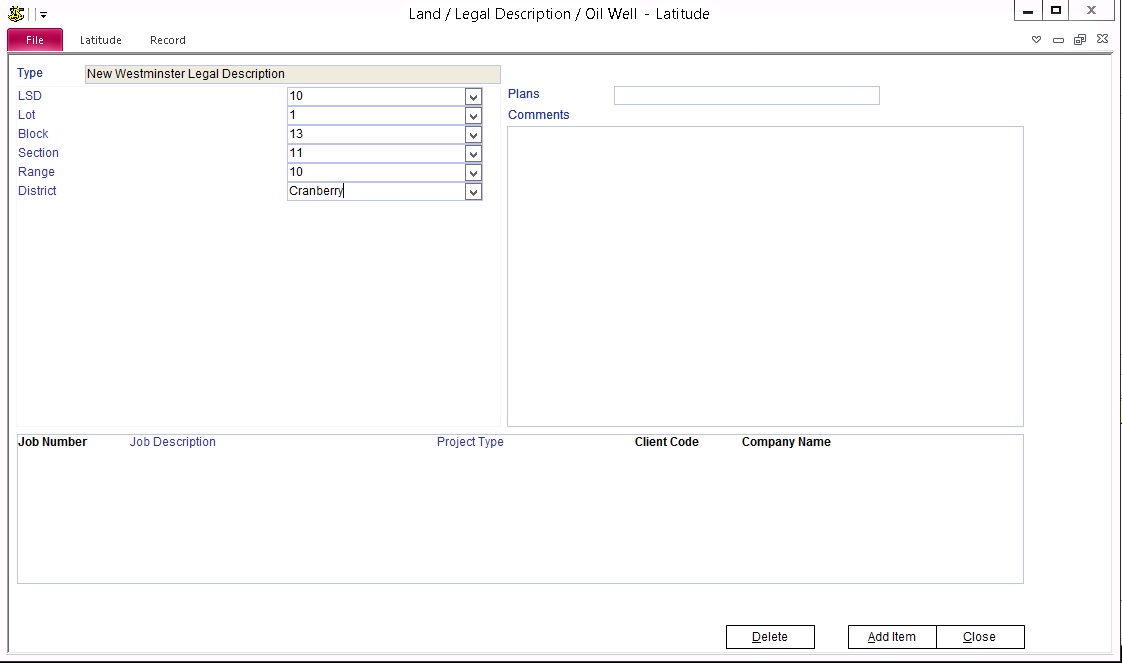Viewport: 1122px width, 663px height.
Task: Minimize the inner document window
Action: tap(1058, 40)
